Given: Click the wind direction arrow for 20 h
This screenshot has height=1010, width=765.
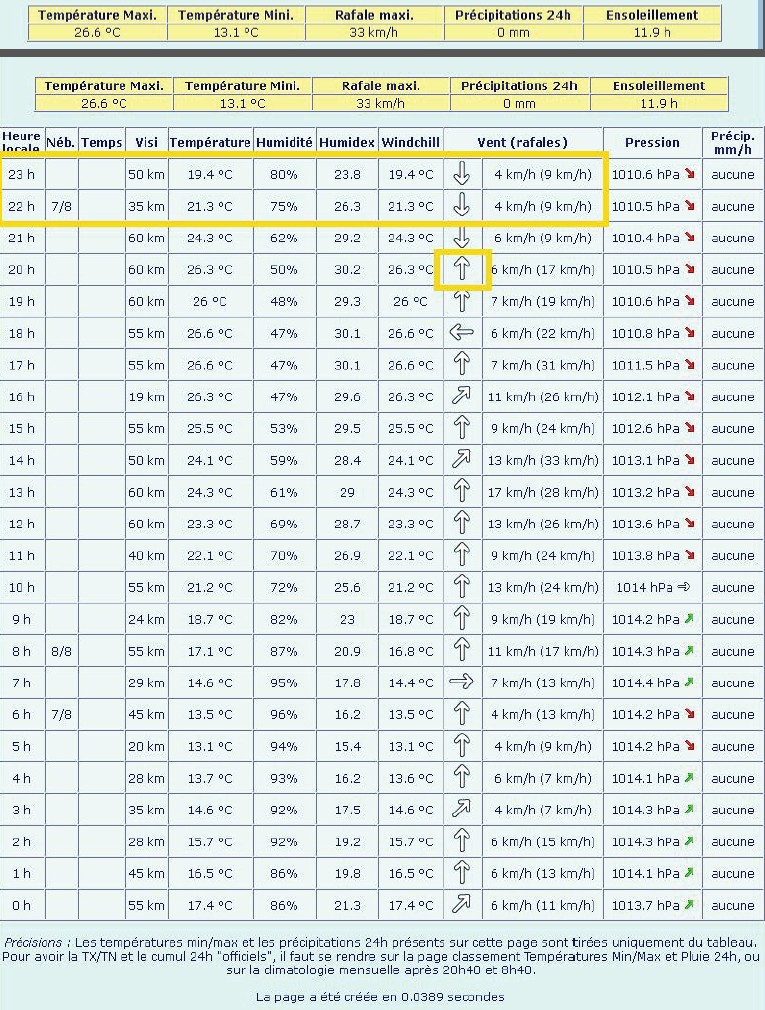Looking at the screenshot, I should point(461,270).
